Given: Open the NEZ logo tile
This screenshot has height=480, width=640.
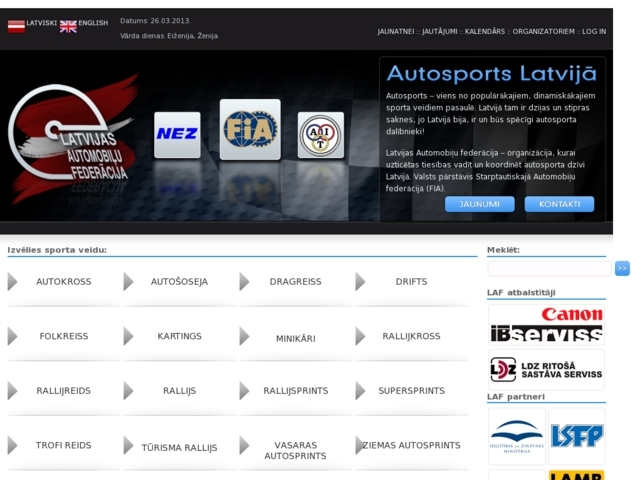Looking at the screenshot, I should [x=177, y=135].
